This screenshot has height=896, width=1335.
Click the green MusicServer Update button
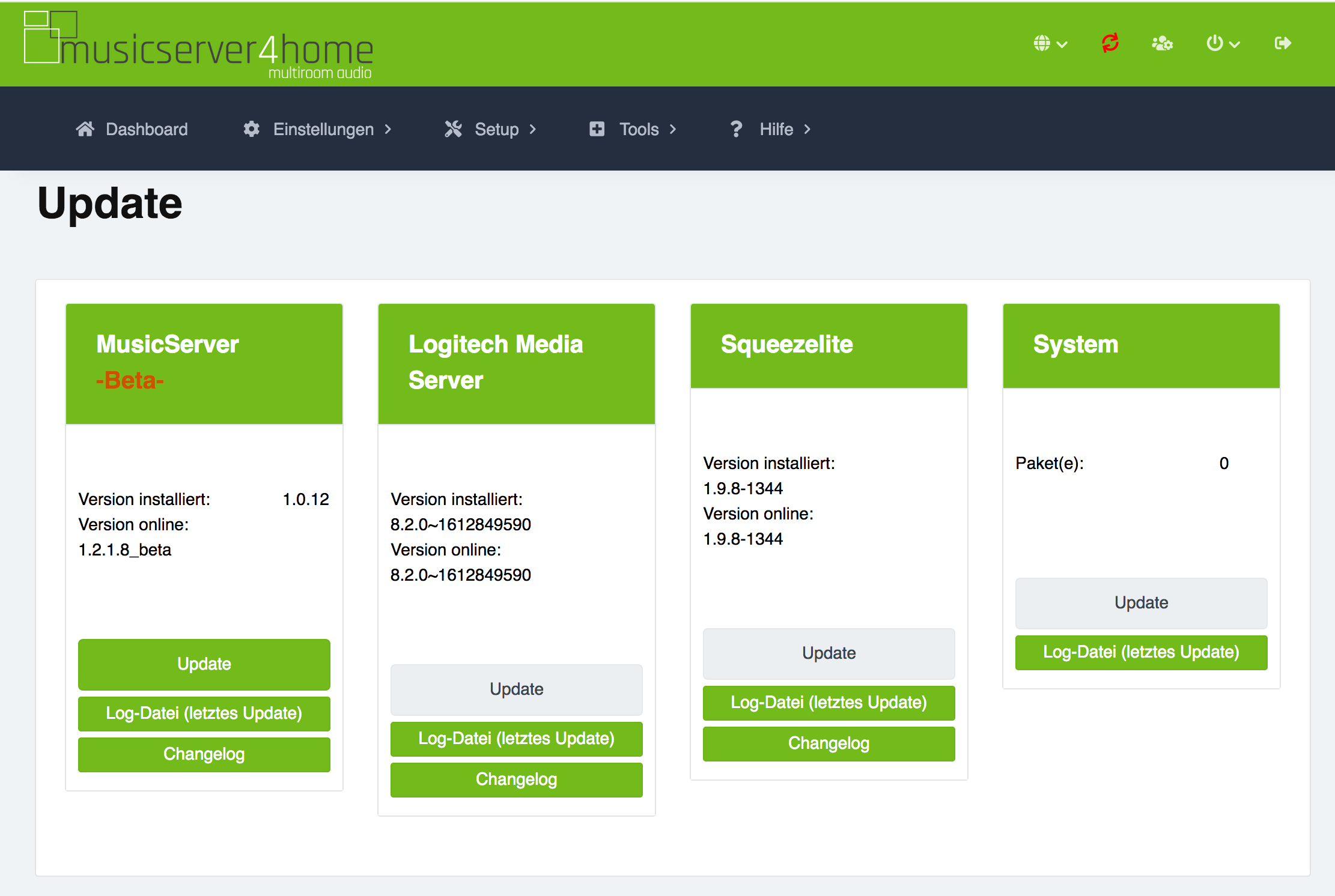click(x=204, y=664)
